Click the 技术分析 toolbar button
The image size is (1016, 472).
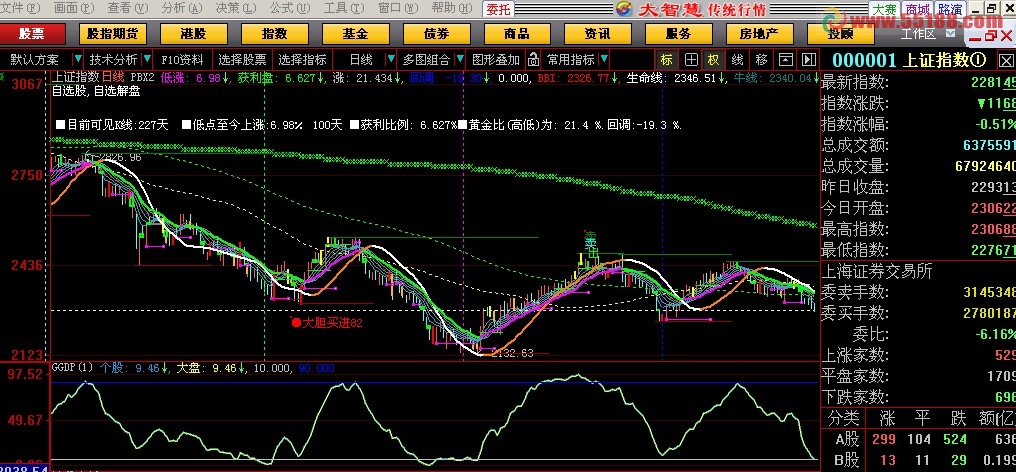pos(113,60)
